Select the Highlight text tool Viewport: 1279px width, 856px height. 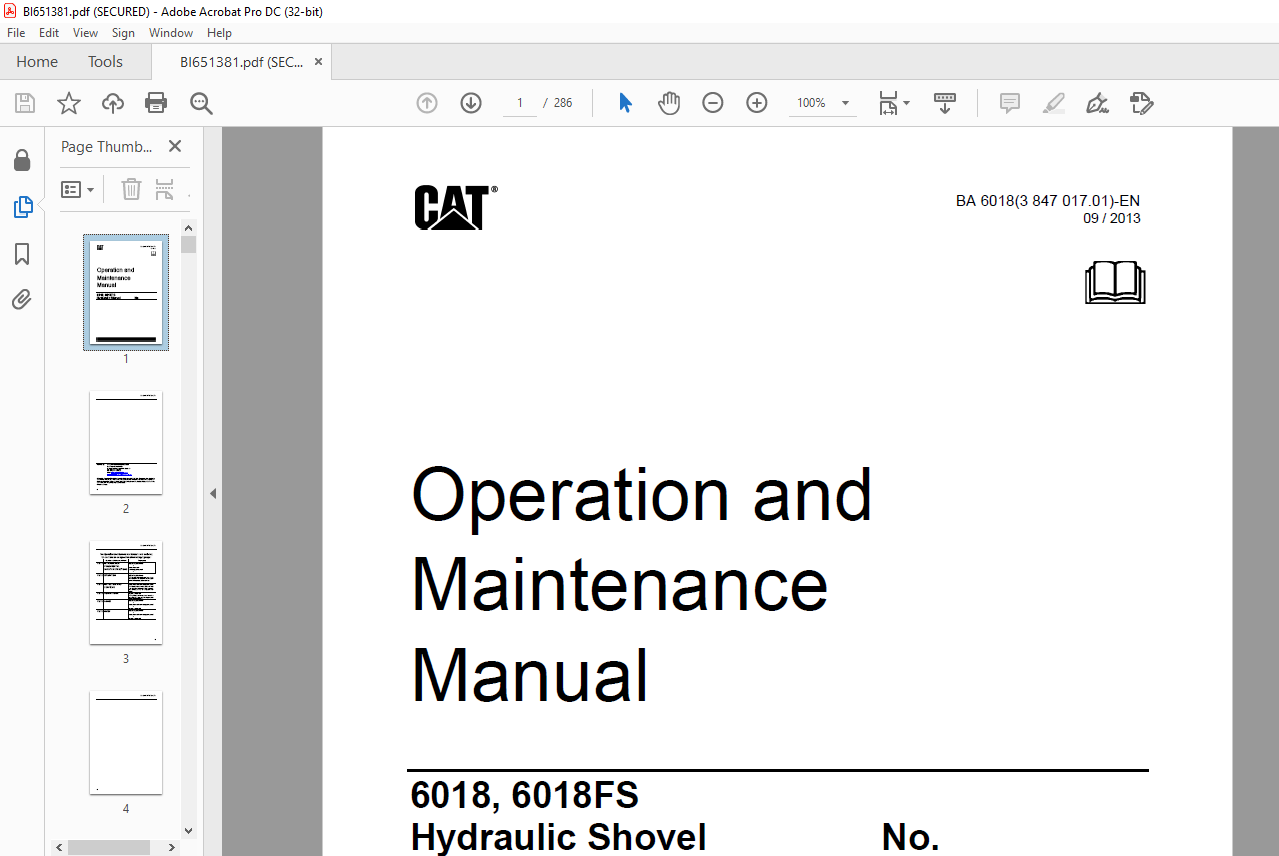(1054, 103)
